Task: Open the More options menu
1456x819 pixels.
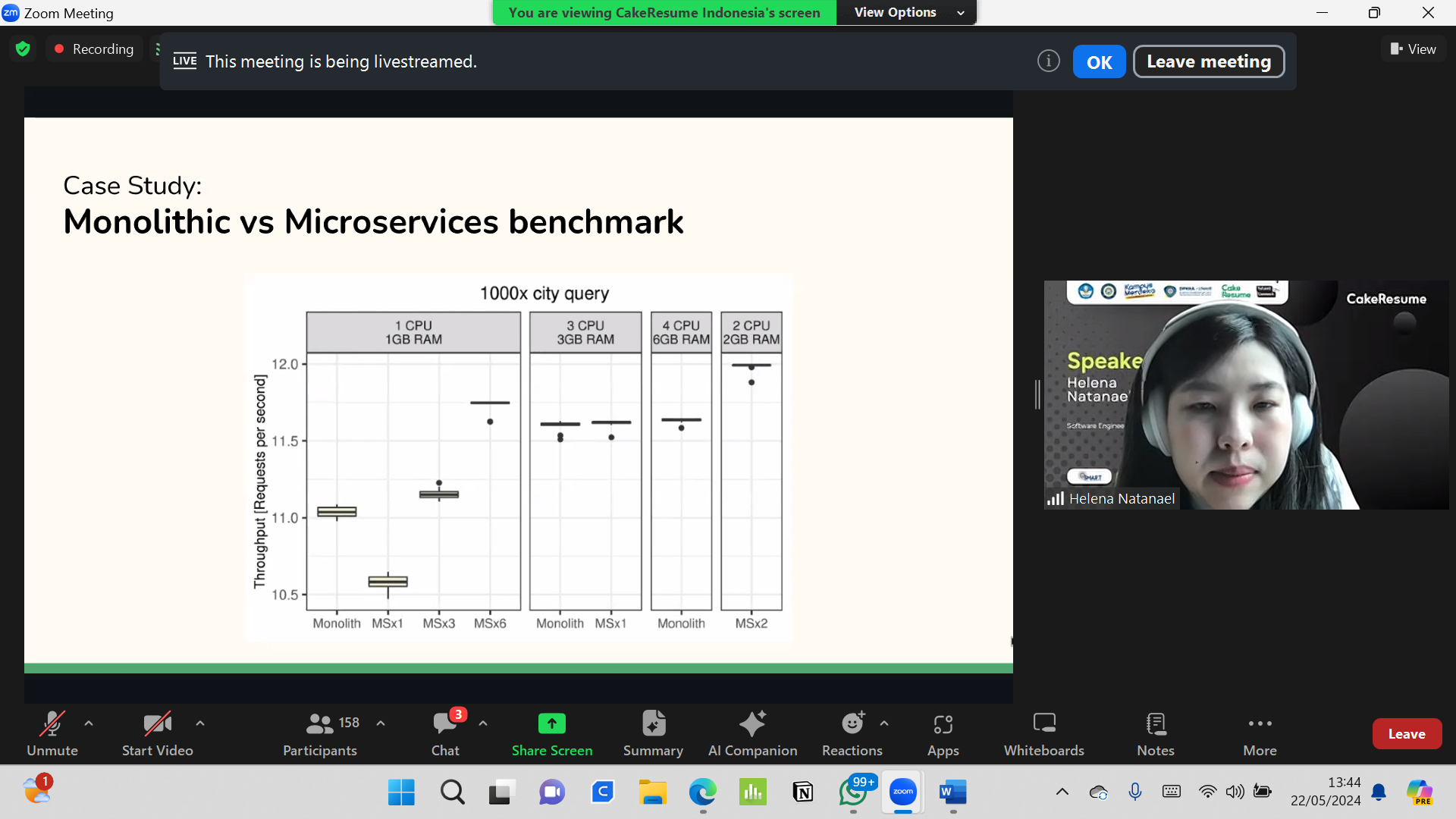Action: click(x=1260, y=733)
